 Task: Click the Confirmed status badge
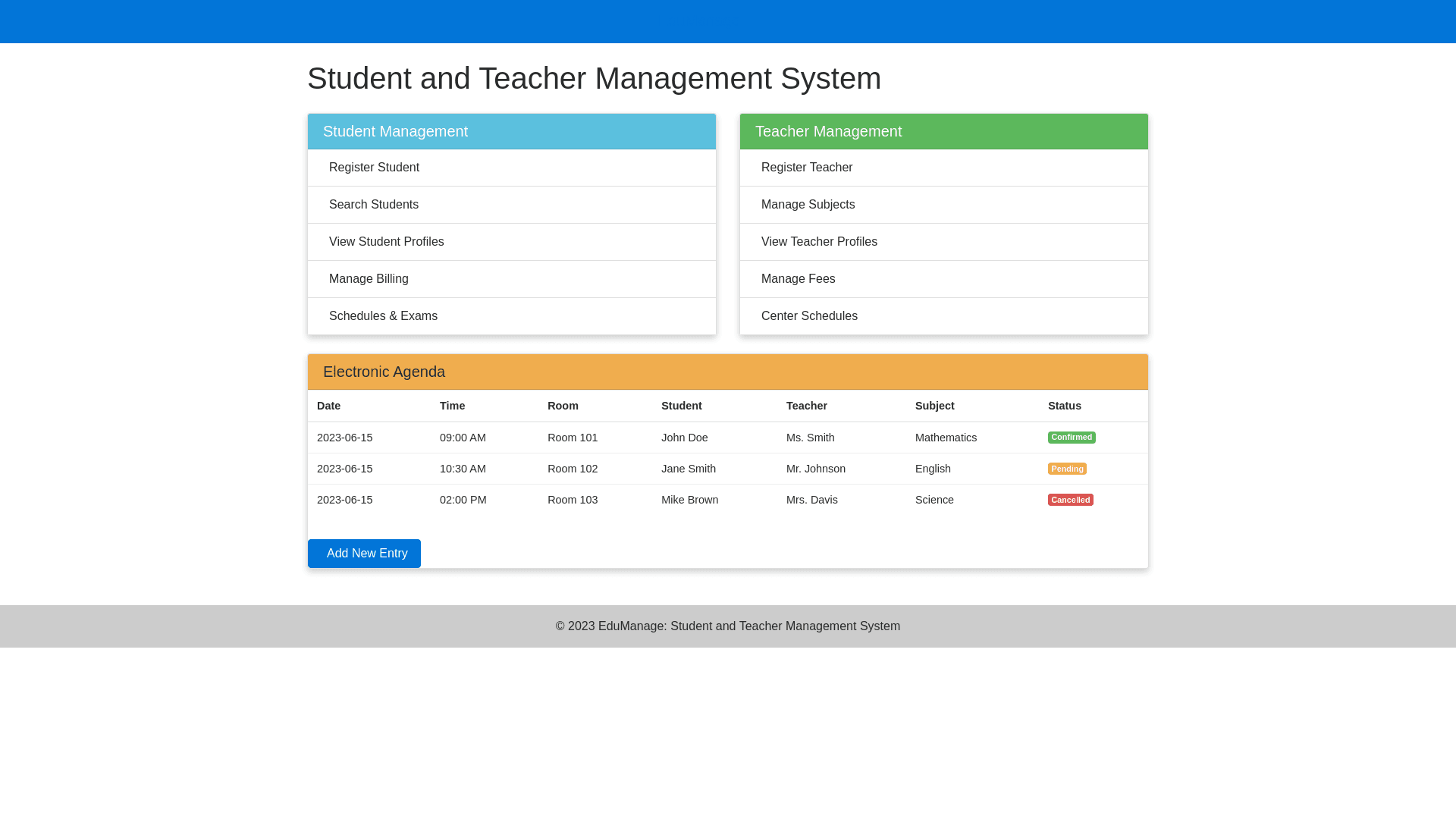[x=1071, y=438]
